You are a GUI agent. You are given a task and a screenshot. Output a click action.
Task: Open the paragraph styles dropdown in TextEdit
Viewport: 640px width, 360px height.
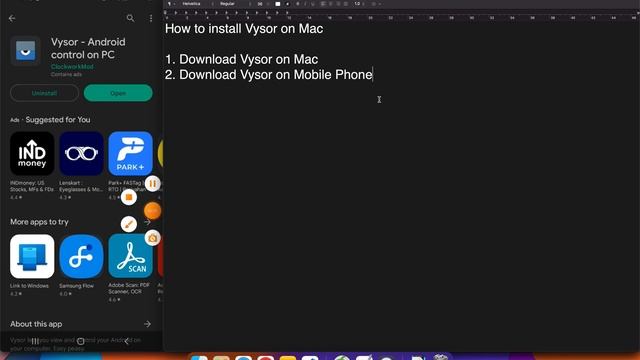[x=171, y=4]
